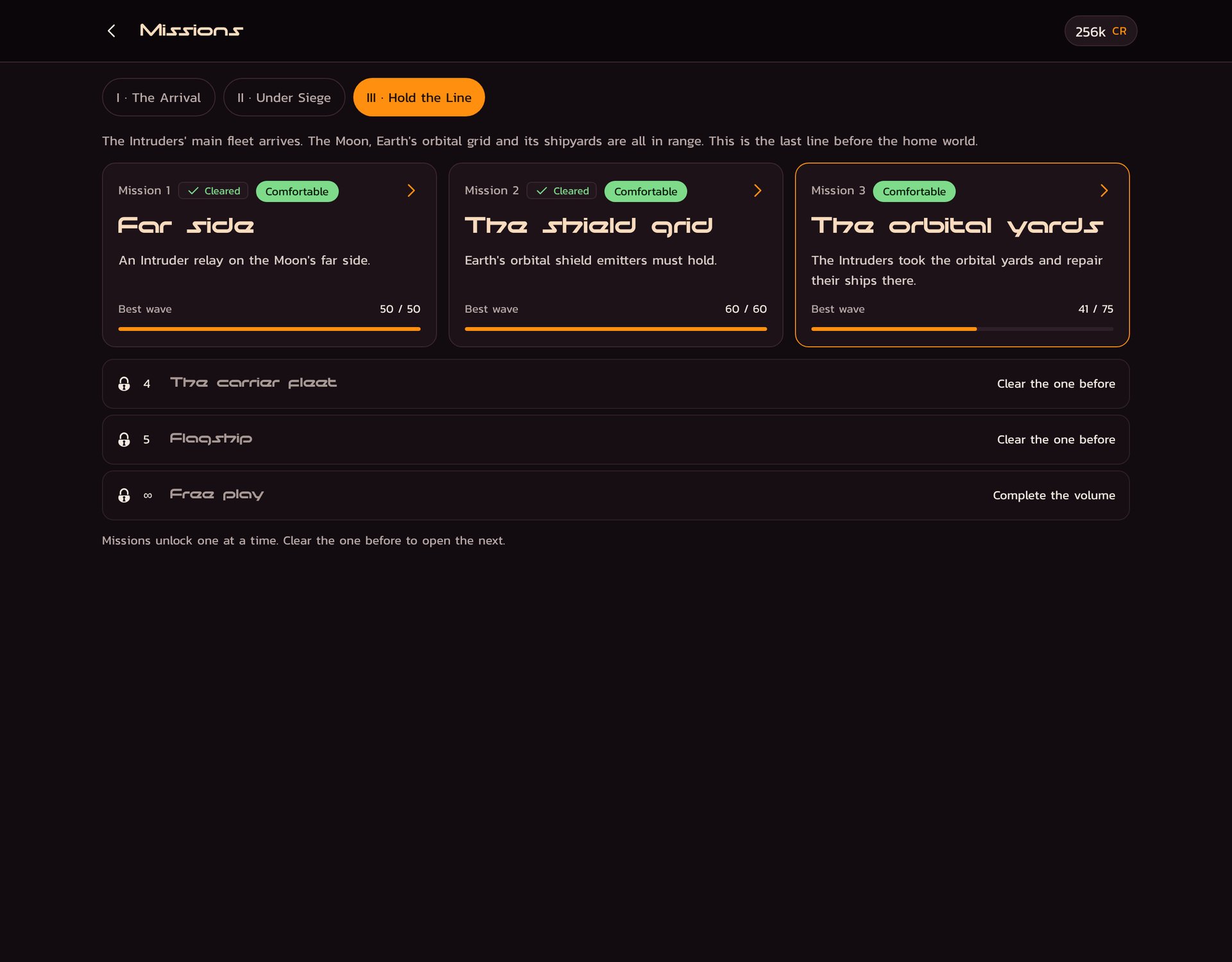Click the Far side progress bar
Image resolution: width=1232 pixels, height=962 pixels.
pos(269,329)
